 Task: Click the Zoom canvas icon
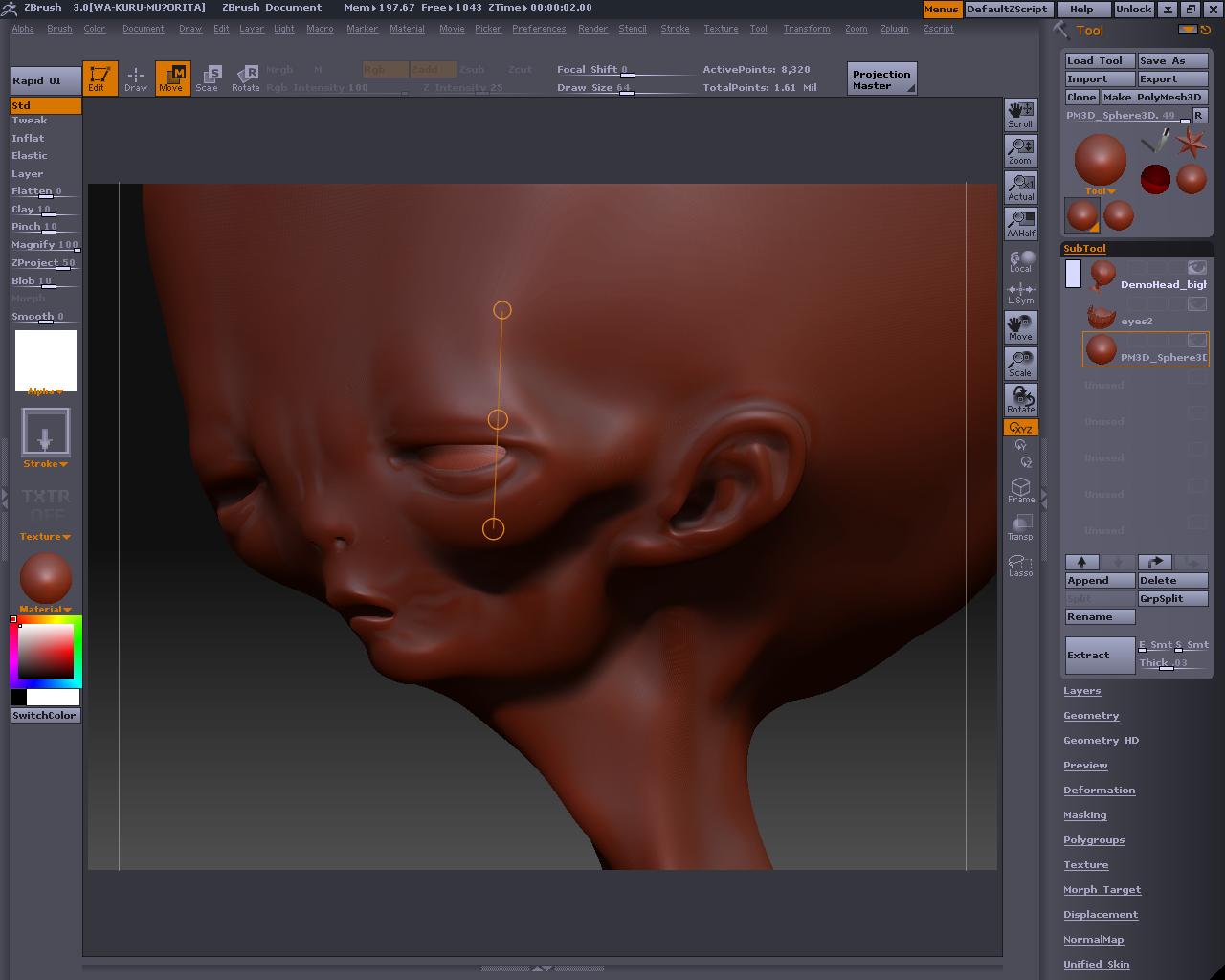click(x=1020, y=151)
